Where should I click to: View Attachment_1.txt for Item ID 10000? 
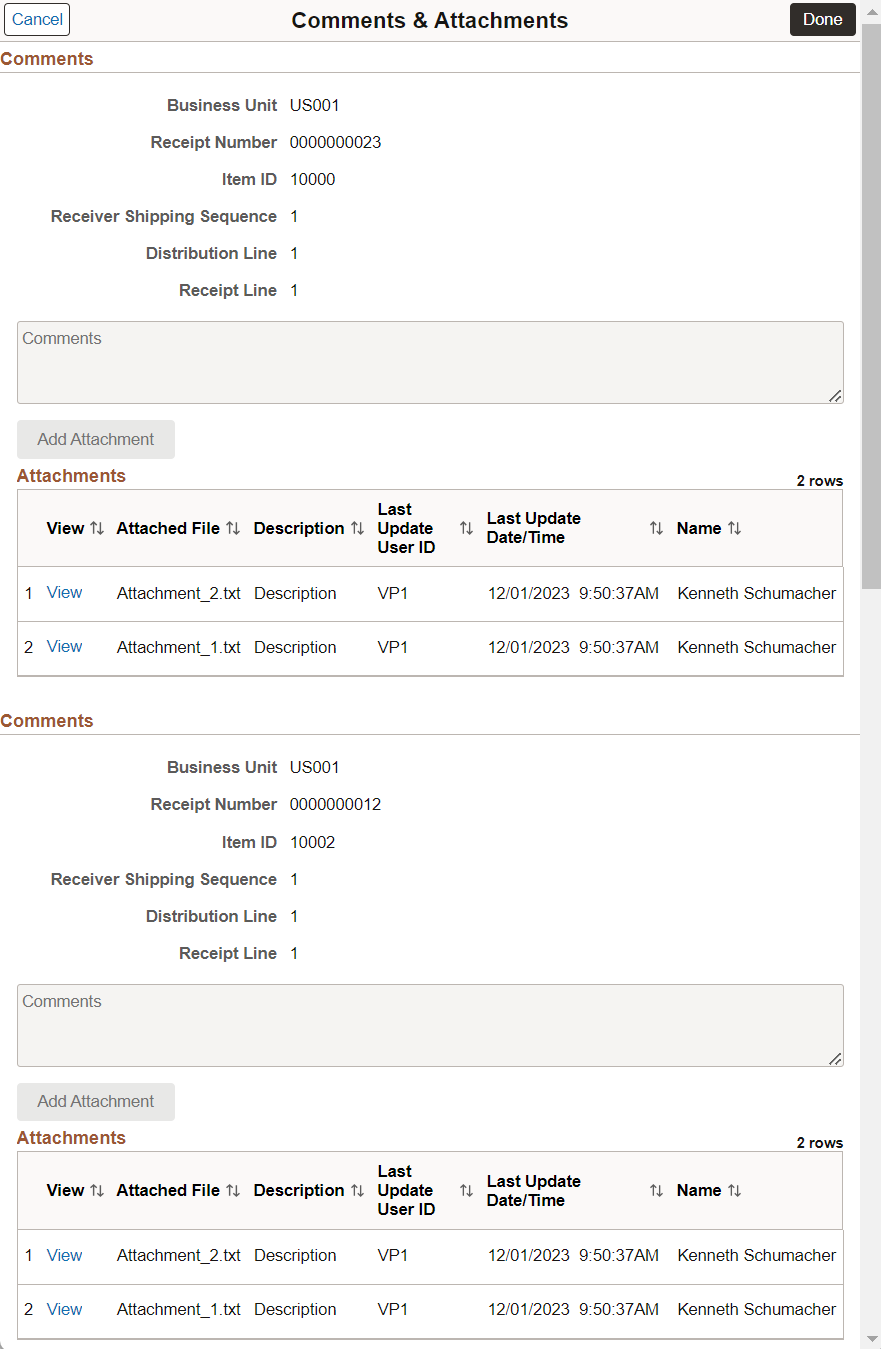(x=64, y=646)
